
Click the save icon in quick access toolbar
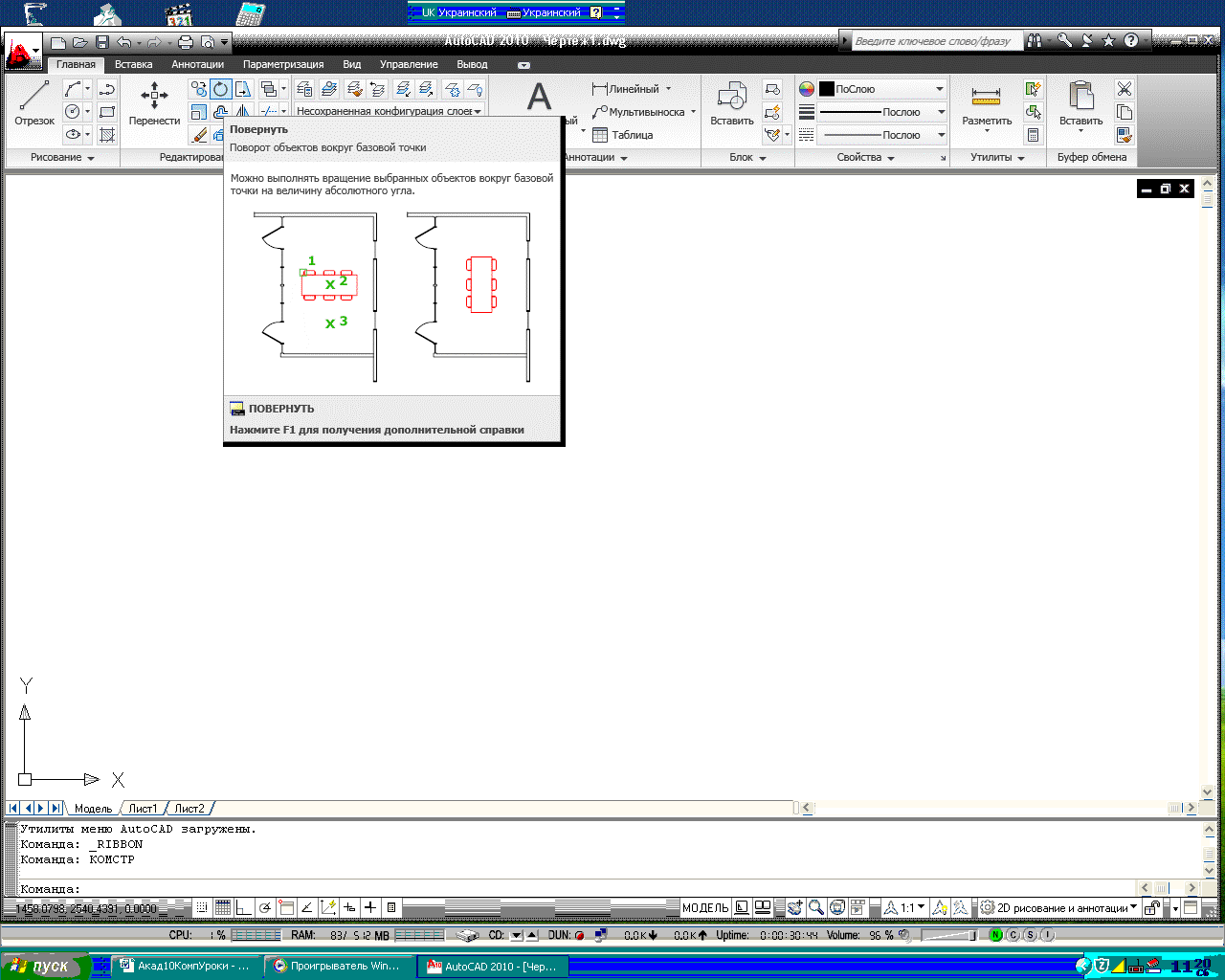point(102,42)
